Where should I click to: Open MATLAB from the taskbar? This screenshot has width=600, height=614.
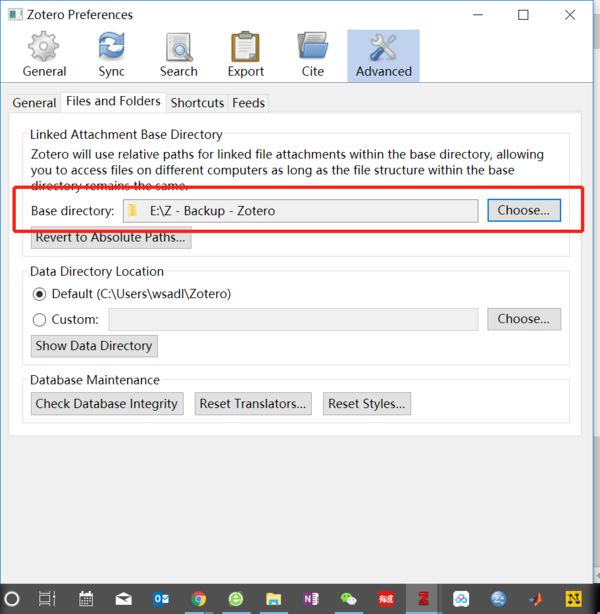536,599
